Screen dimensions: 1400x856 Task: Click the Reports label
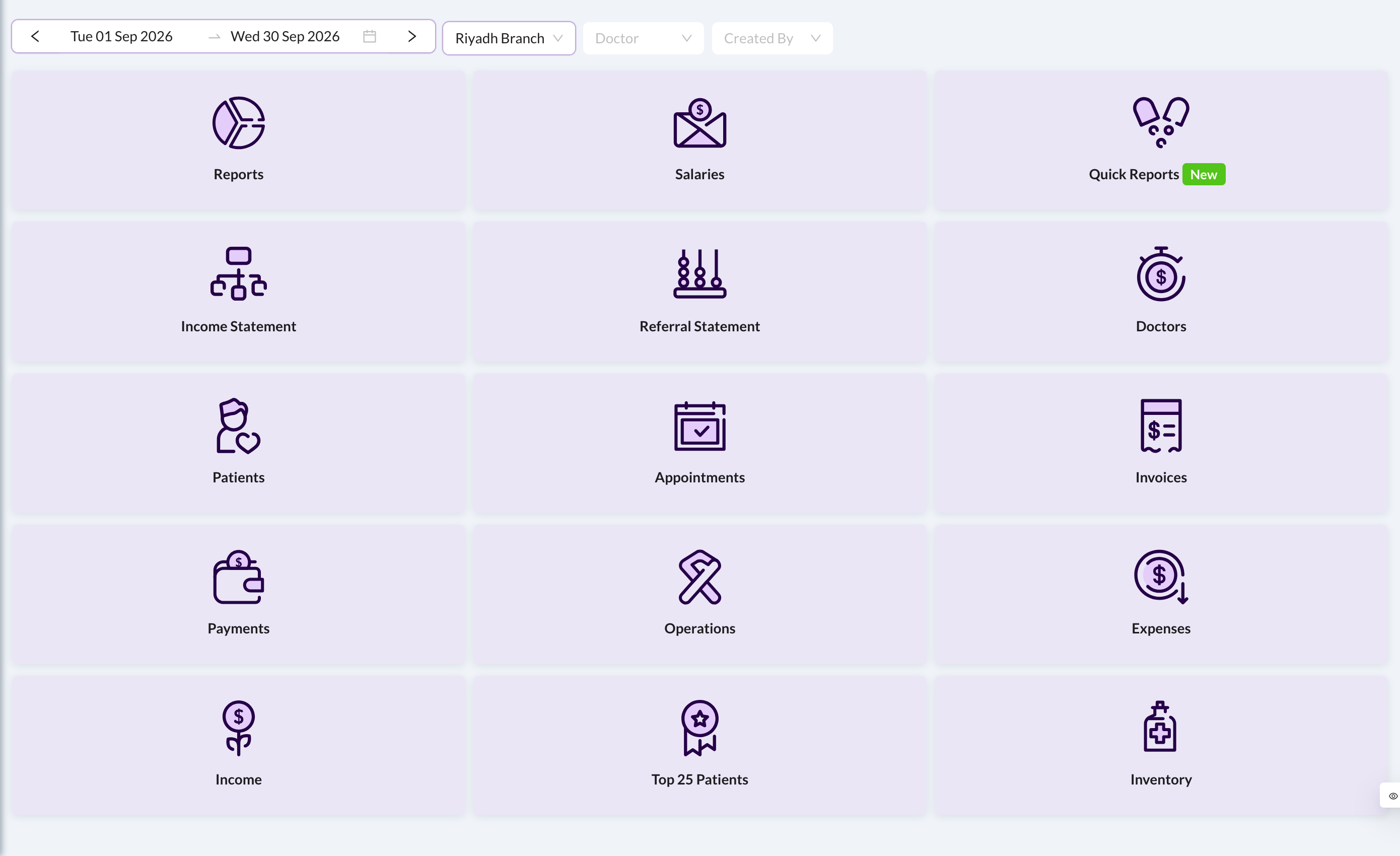click(x=239, y=174)
